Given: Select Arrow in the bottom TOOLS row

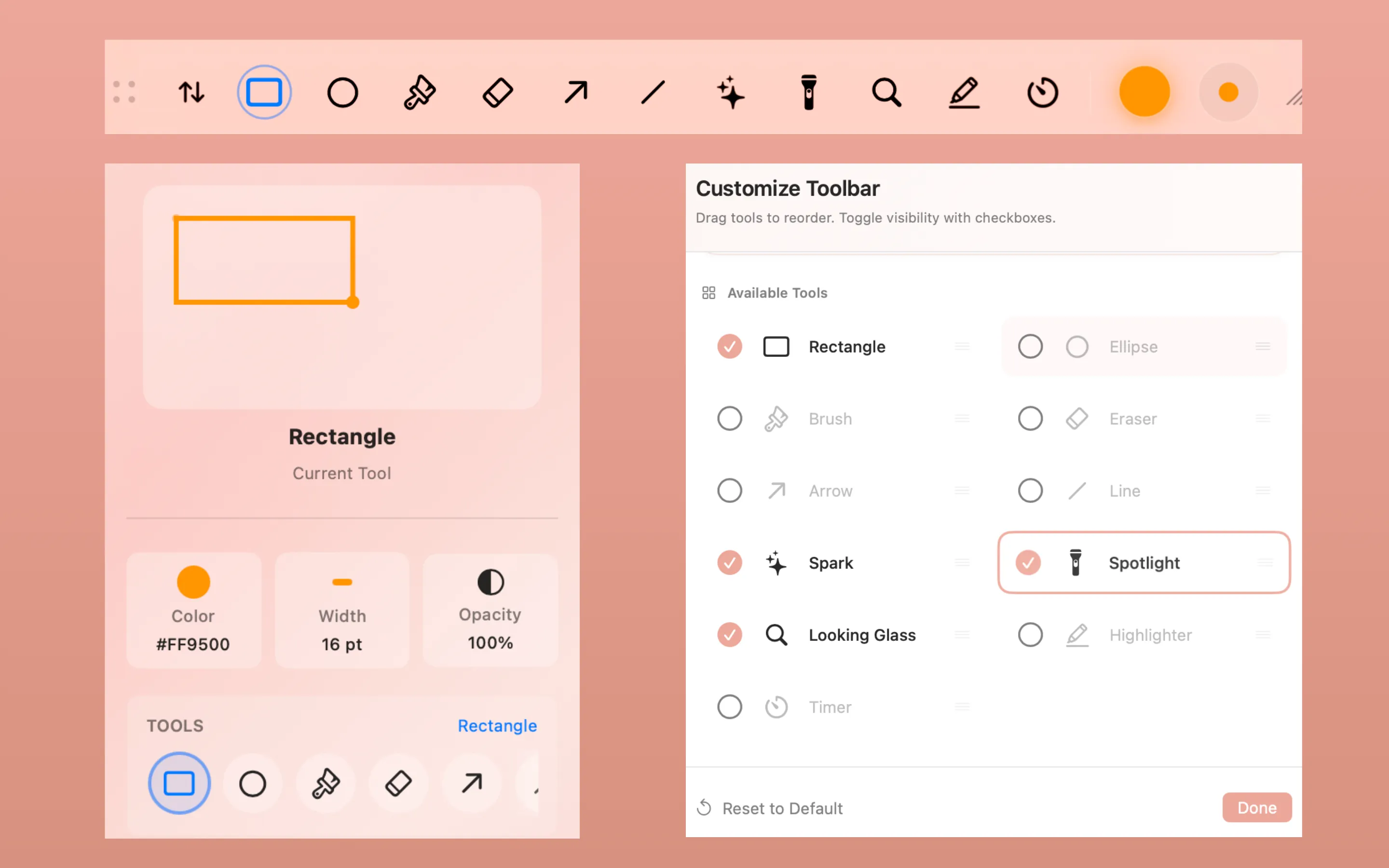Looking at the screenshot, I should coord(472,783).
